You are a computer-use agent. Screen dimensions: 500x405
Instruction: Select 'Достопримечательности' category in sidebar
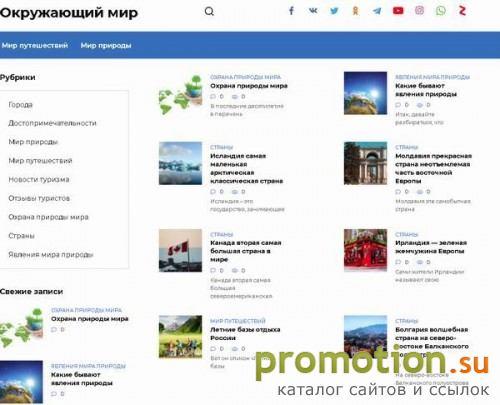pos(52,123)
